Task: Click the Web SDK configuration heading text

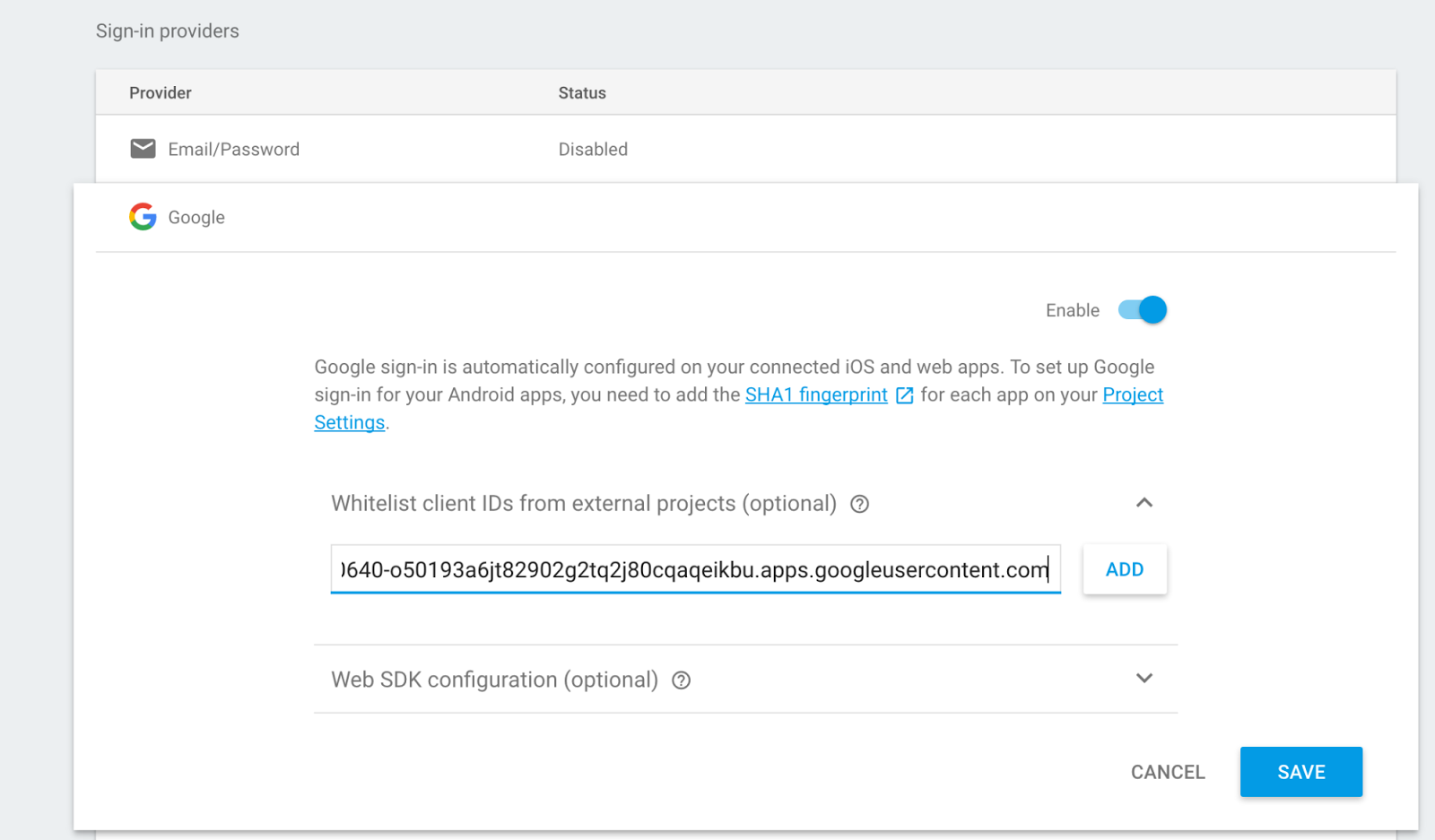Action: click(x=494, y=680)
